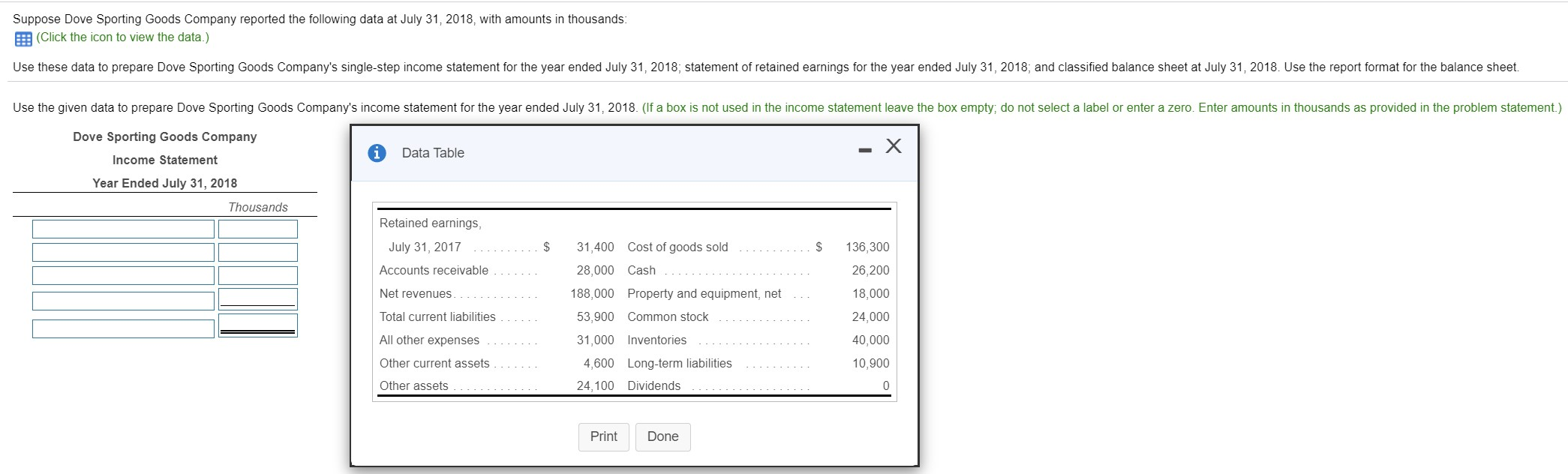Click the 'Other current assets' label

click(x=434, y=364)
